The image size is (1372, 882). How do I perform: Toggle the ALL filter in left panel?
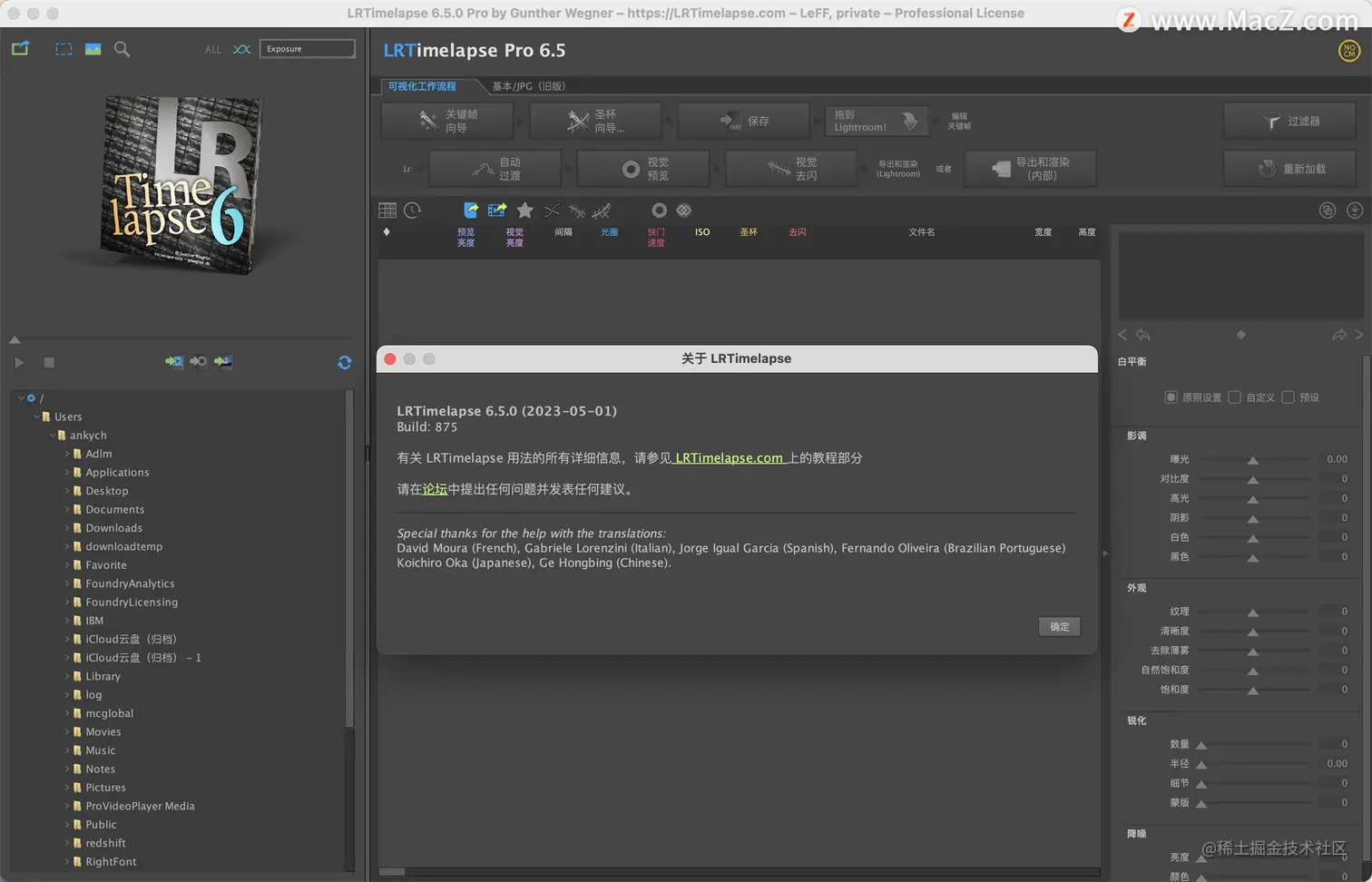pos(213,49)
